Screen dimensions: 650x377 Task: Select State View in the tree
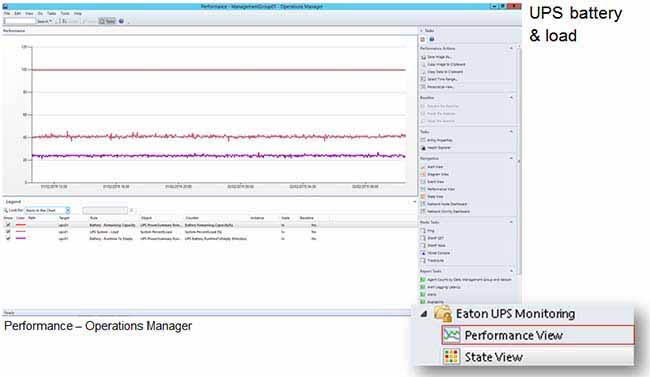483,357
